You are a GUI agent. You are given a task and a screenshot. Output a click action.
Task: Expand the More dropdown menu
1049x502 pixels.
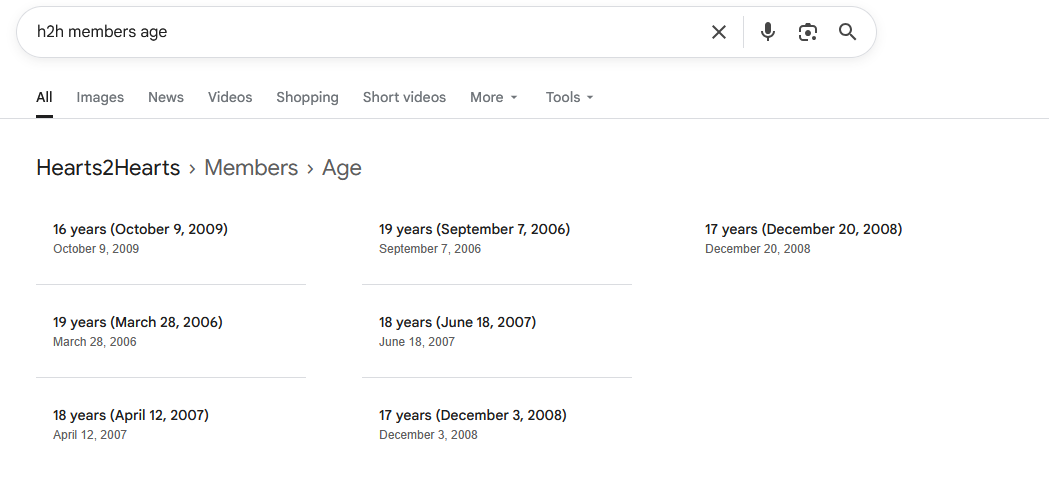coord(494,98)
